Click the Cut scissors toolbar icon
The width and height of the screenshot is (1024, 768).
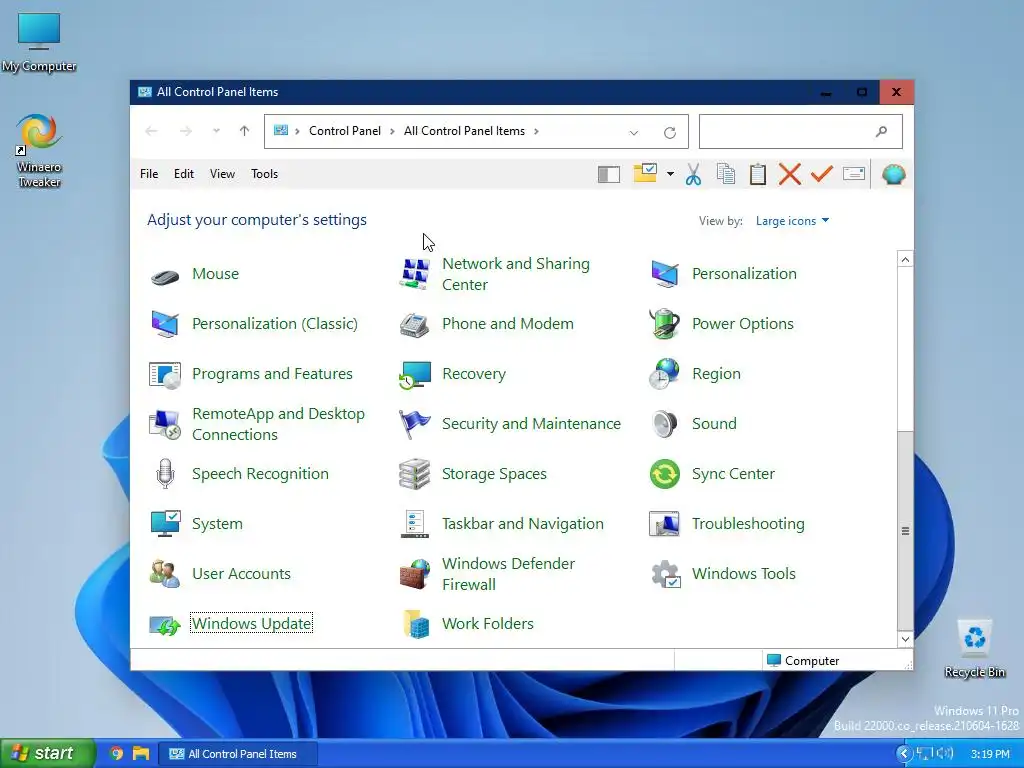pyautogui.click(x=694, y=174)
